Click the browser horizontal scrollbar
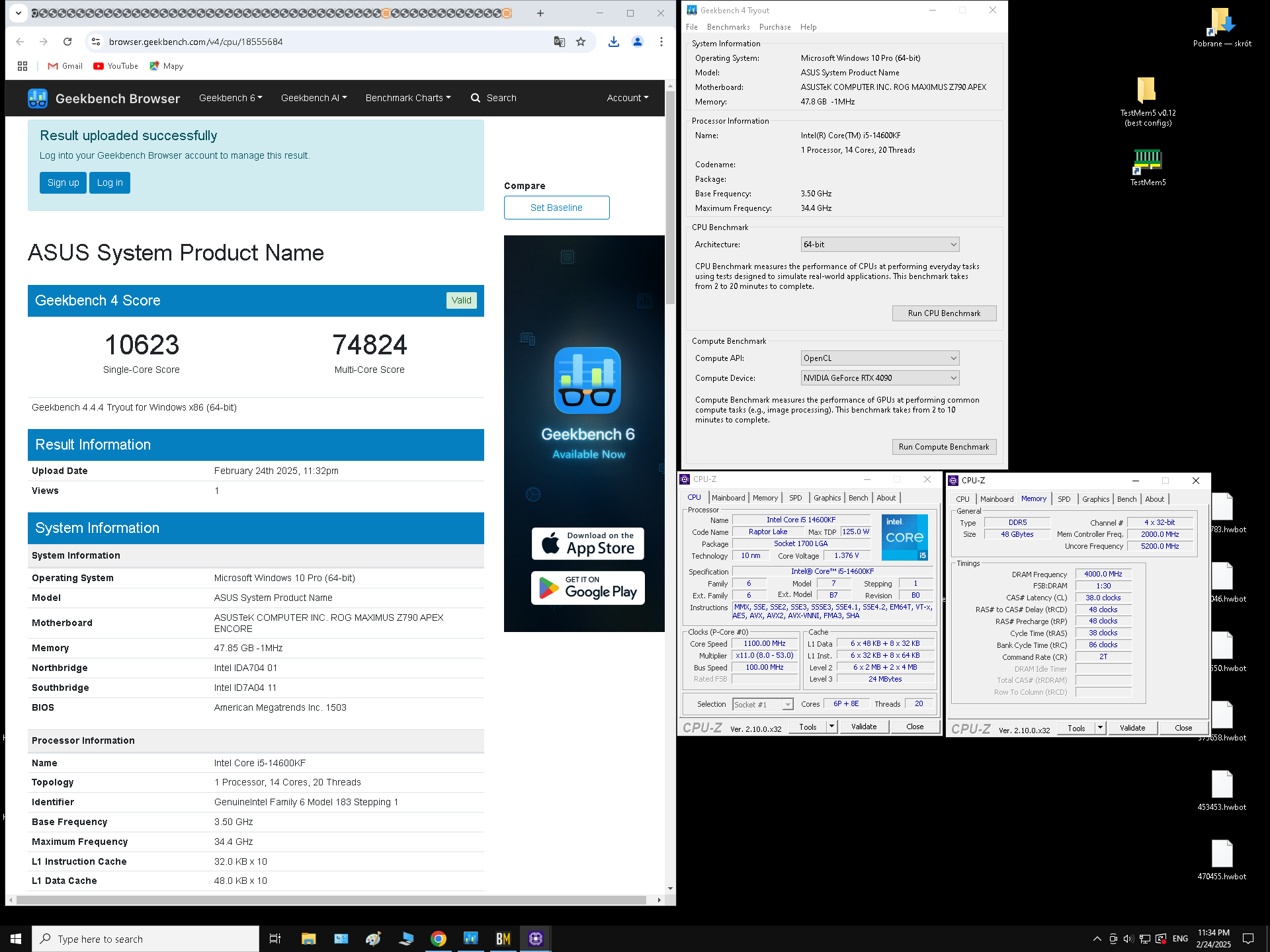Image resolution: width=1270 pixels, height=952 pixels. coord(331,900)
